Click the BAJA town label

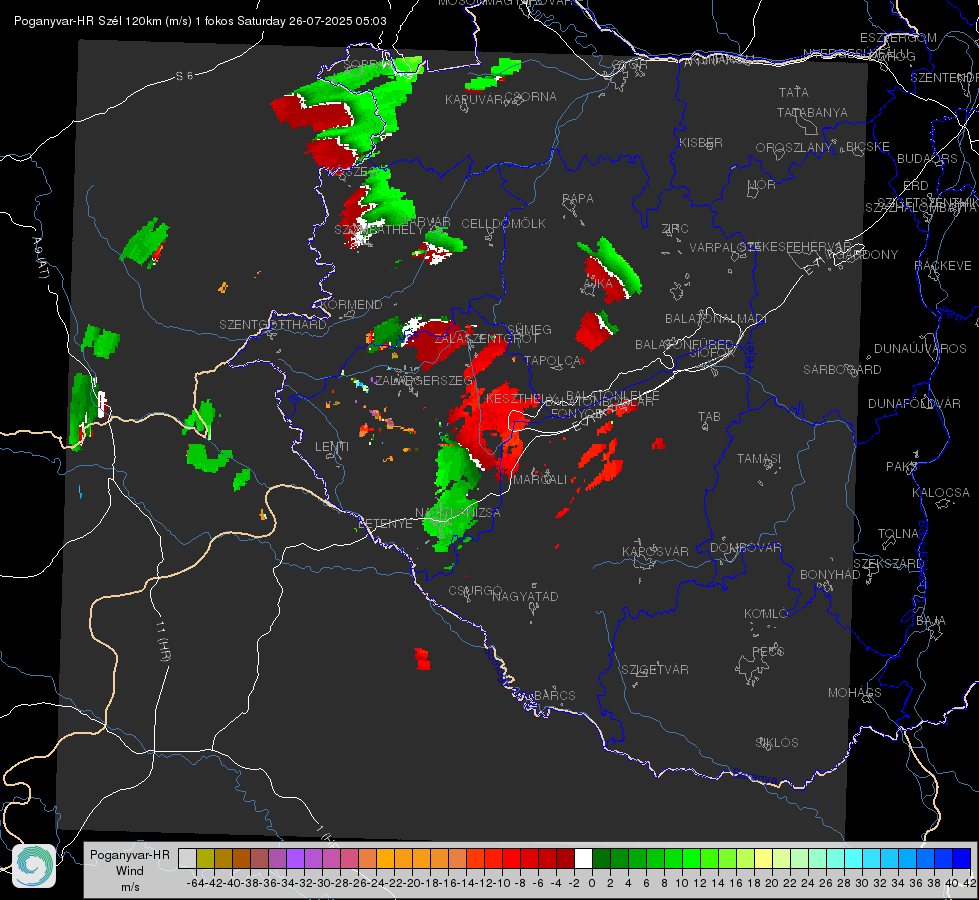(x=931, y=620)
